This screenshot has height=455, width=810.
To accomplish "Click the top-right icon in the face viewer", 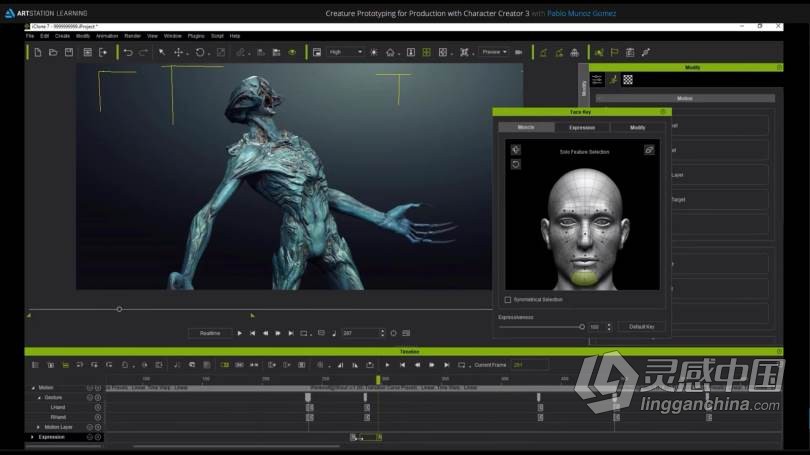I will (x=649, y=150).
